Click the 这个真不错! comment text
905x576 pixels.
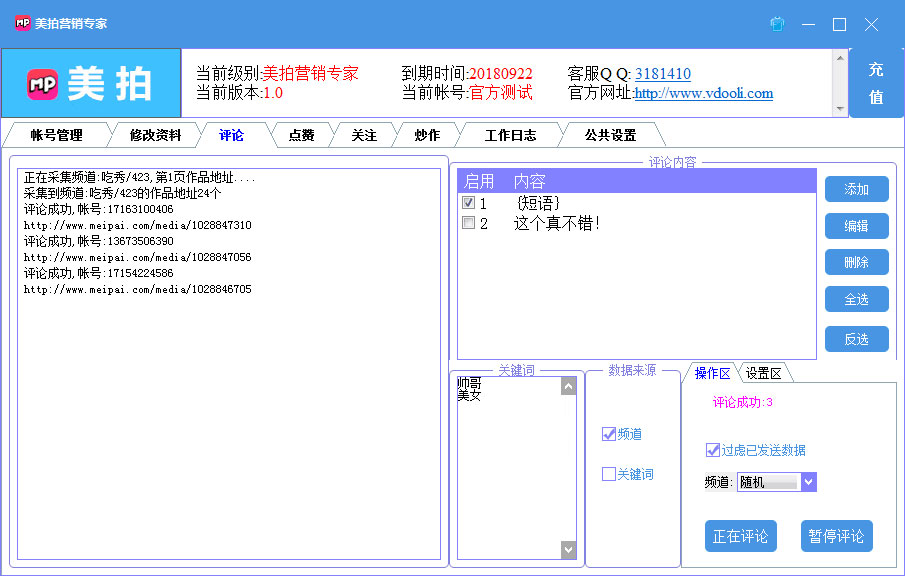556,223
